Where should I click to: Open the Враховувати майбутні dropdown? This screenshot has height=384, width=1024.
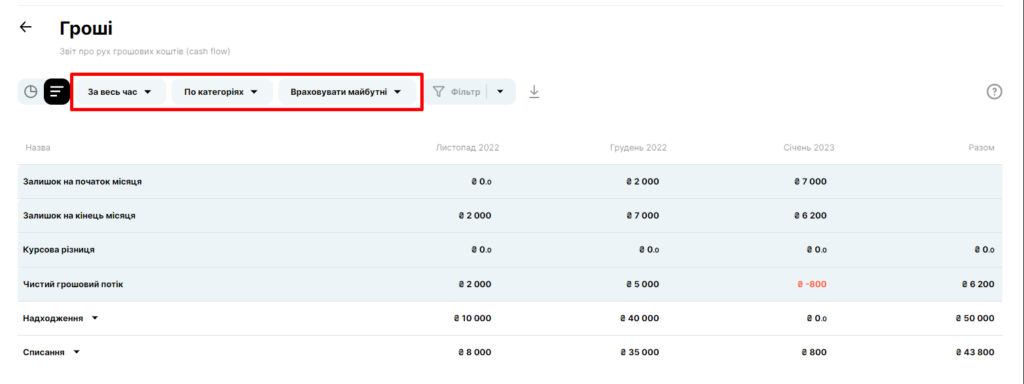346,92
